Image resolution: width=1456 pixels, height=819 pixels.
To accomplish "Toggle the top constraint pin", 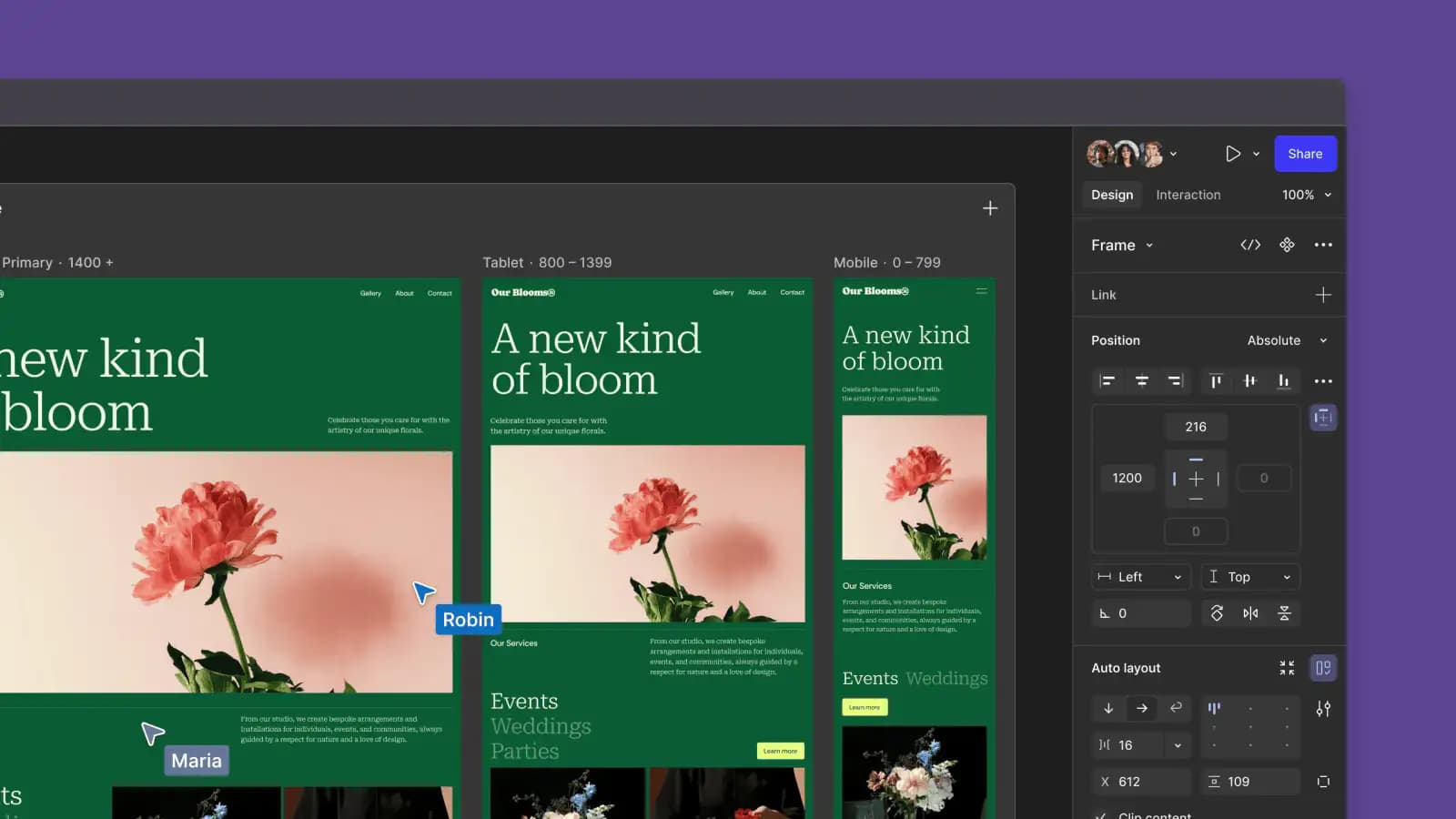I will click(x=1196, y=460).
